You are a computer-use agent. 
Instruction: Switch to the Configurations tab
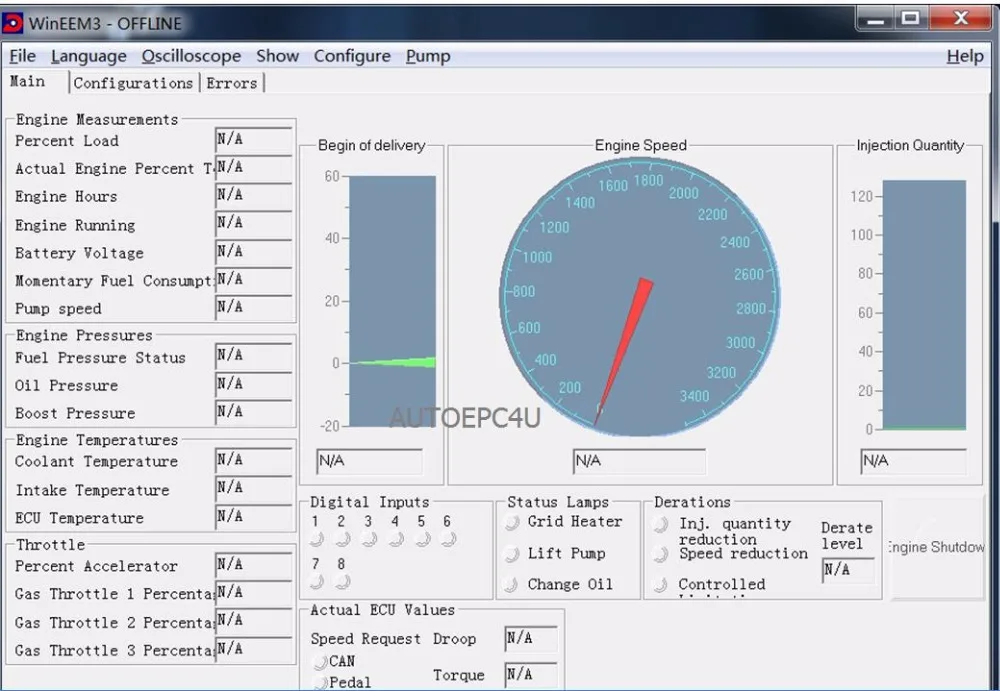coord(133,83)
